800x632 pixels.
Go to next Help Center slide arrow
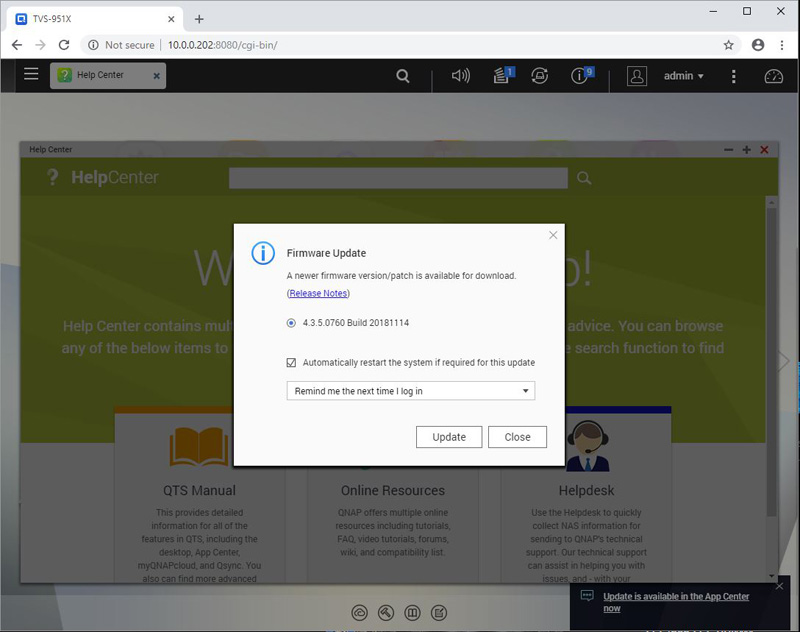tap(783, 361)
